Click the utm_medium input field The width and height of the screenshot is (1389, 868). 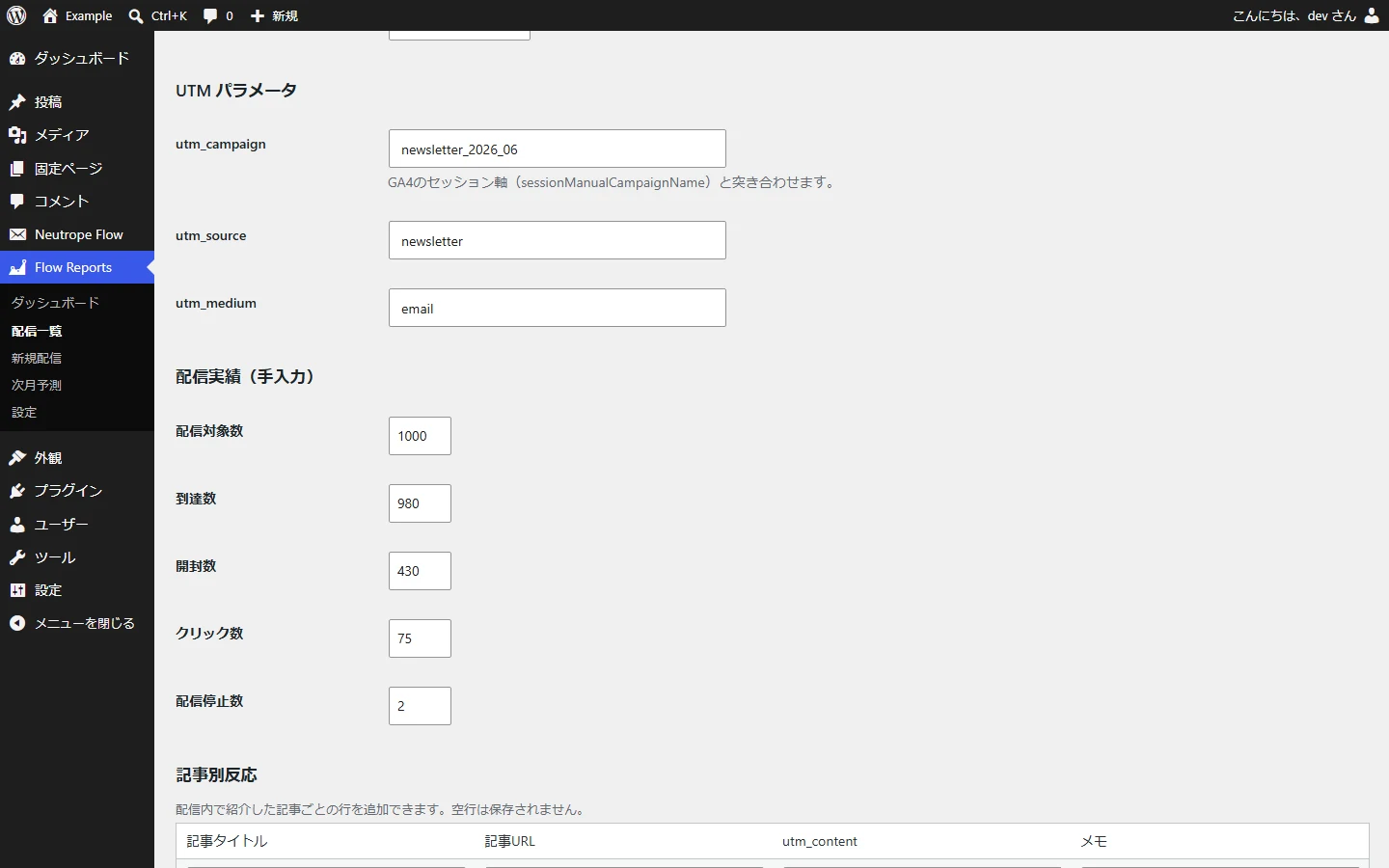coord(558,308)
